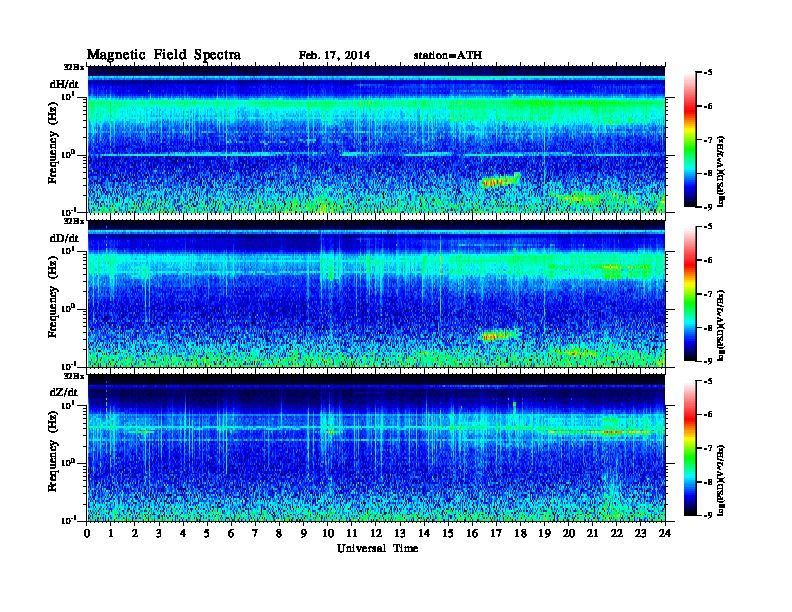Click the log(PSD) label of dZ/dt color bar
Viewport: 792px width, 612px height.
pos(722,479)
